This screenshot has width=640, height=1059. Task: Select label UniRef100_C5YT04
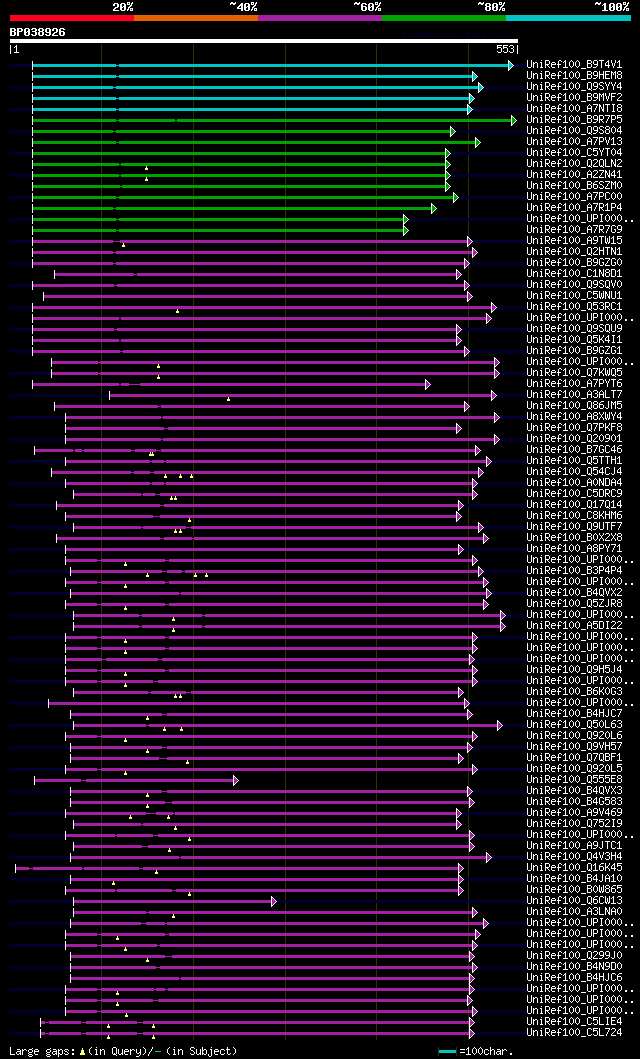575,153
